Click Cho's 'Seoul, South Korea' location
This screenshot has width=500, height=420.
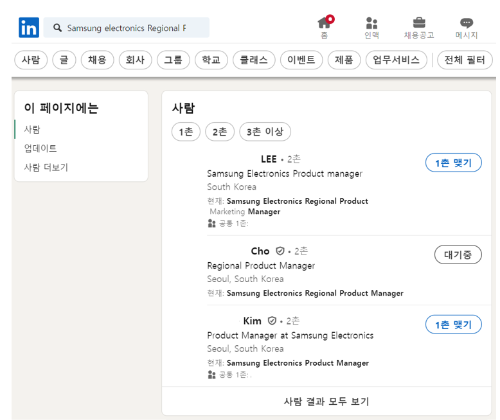pyautogui.click(x=245, y=279)
